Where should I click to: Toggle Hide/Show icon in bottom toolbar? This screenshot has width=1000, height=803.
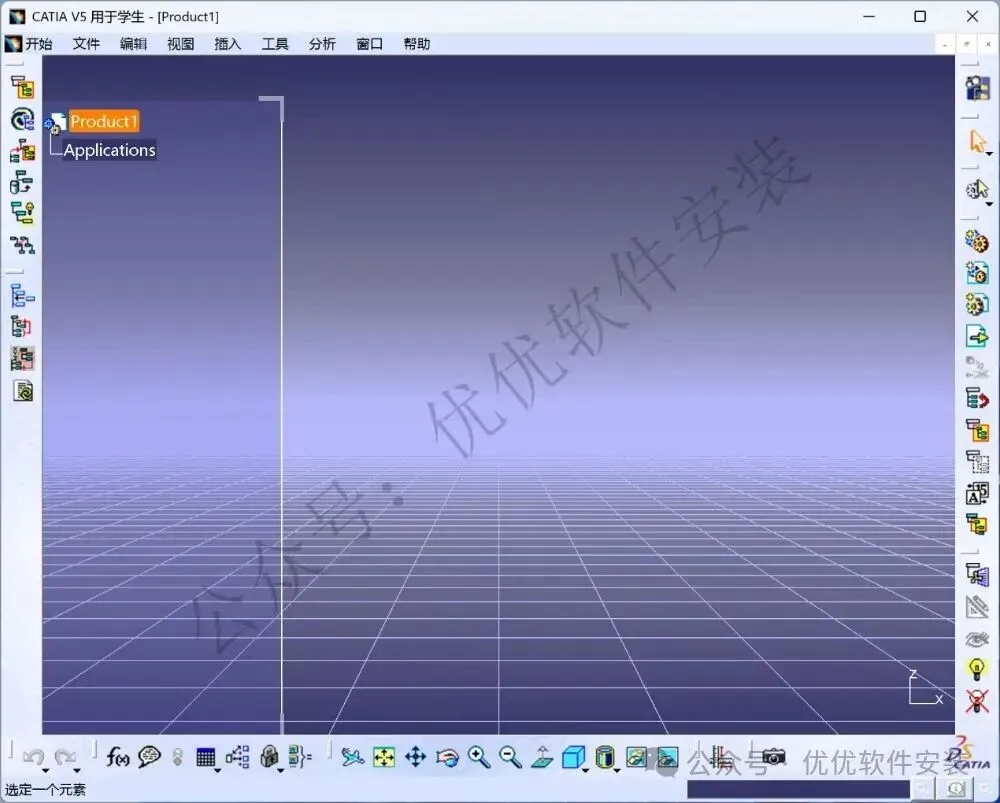(636, 757)
